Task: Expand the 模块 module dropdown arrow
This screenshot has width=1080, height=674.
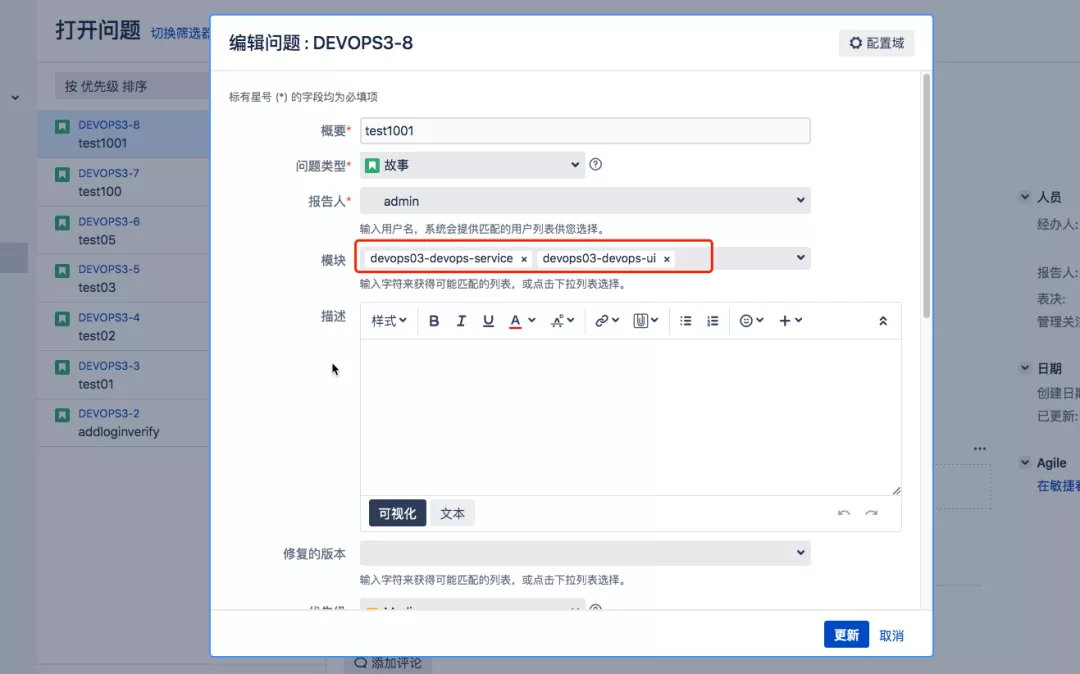Action: 800,257
